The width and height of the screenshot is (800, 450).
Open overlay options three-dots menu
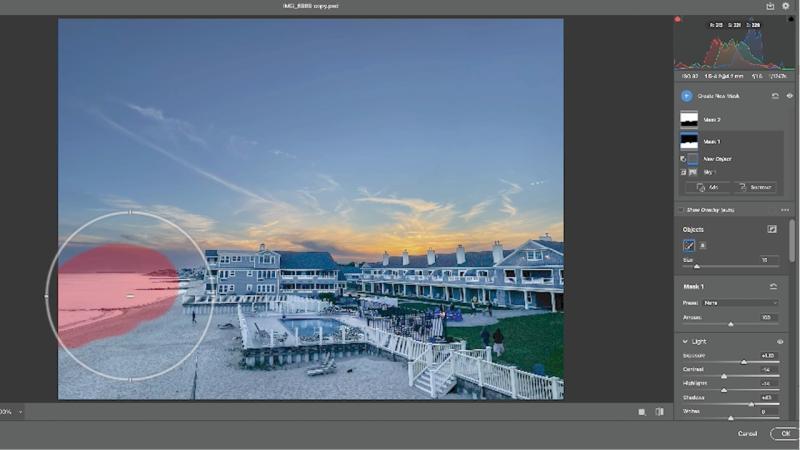pos(785,210)
